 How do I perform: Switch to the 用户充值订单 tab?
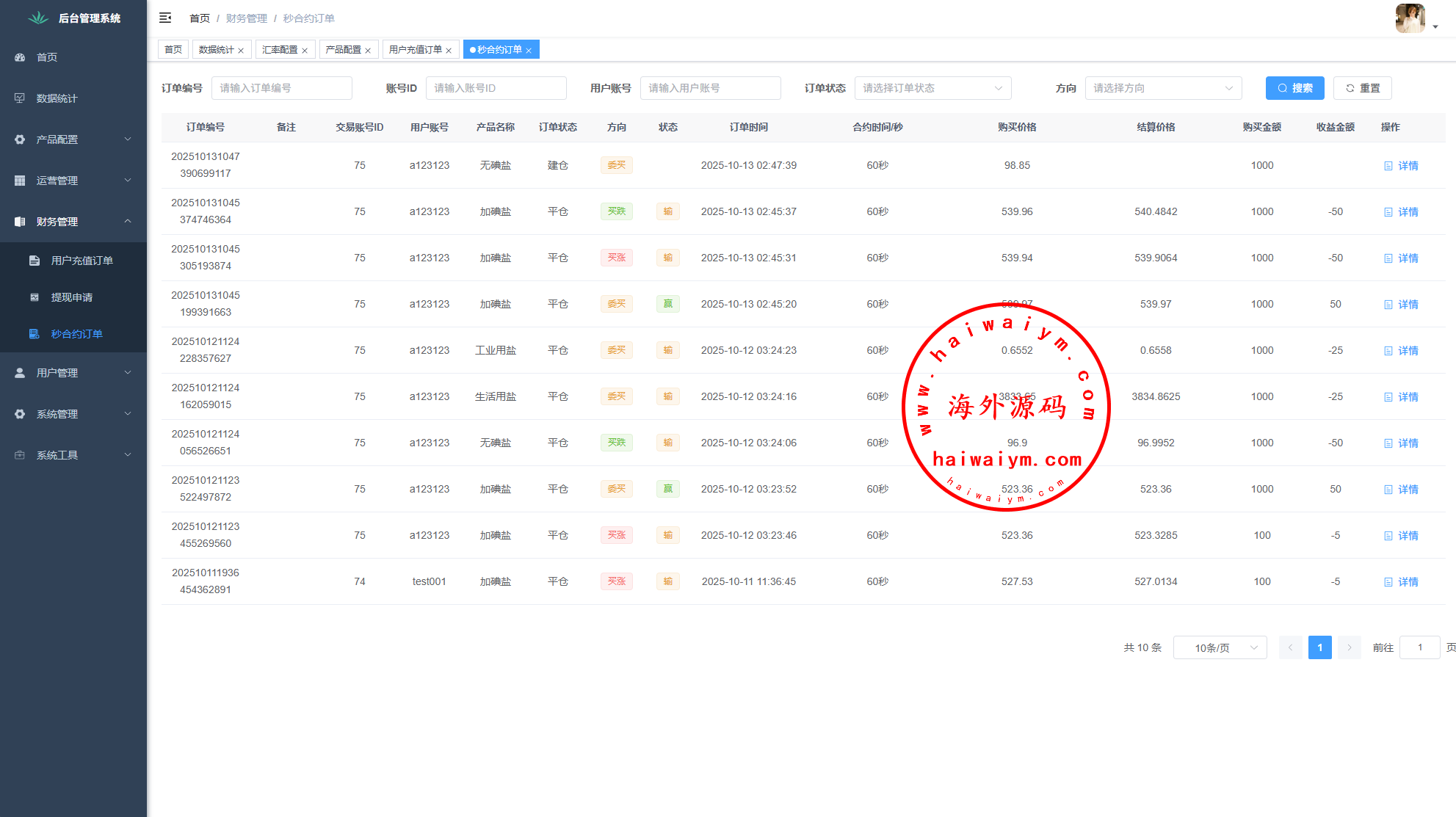click(x=415, y=50)
